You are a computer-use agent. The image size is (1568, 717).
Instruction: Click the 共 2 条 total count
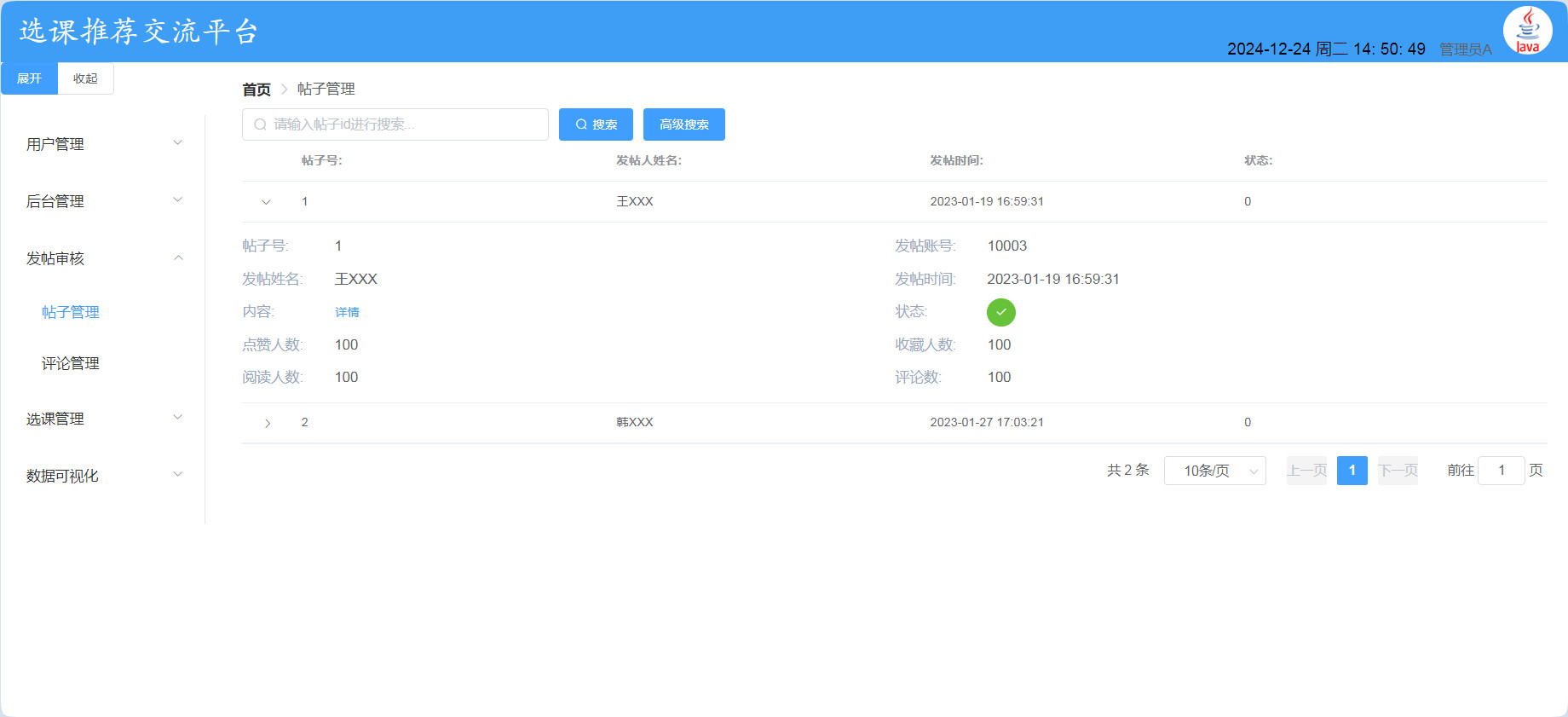(1128, 471)
